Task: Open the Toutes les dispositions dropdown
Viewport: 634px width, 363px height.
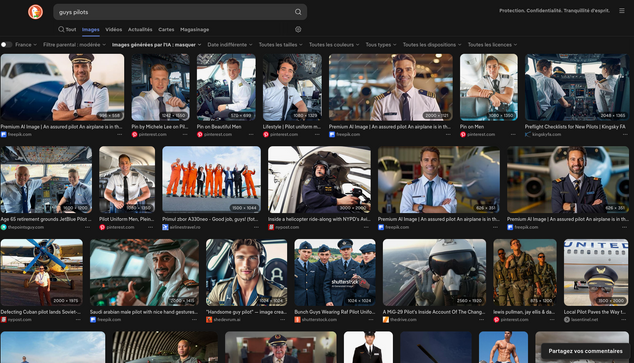Action: pos(432,45)
